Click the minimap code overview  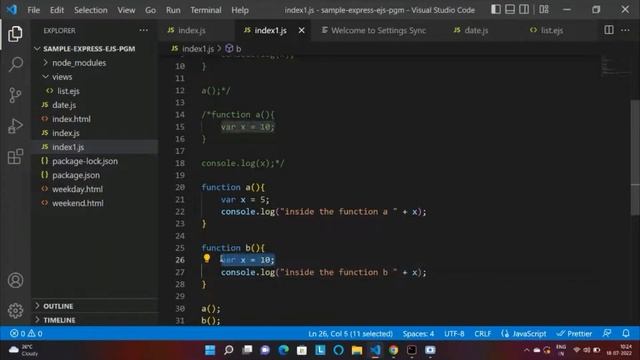tap(615, 67)
